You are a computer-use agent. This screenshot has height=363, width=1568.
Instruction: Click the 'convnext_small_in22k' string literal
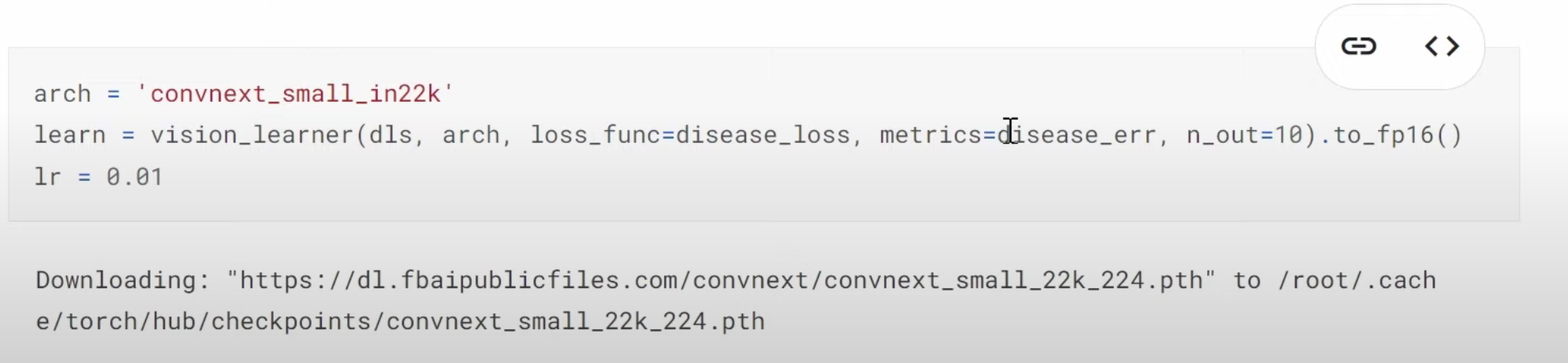[x=295, y=94]
